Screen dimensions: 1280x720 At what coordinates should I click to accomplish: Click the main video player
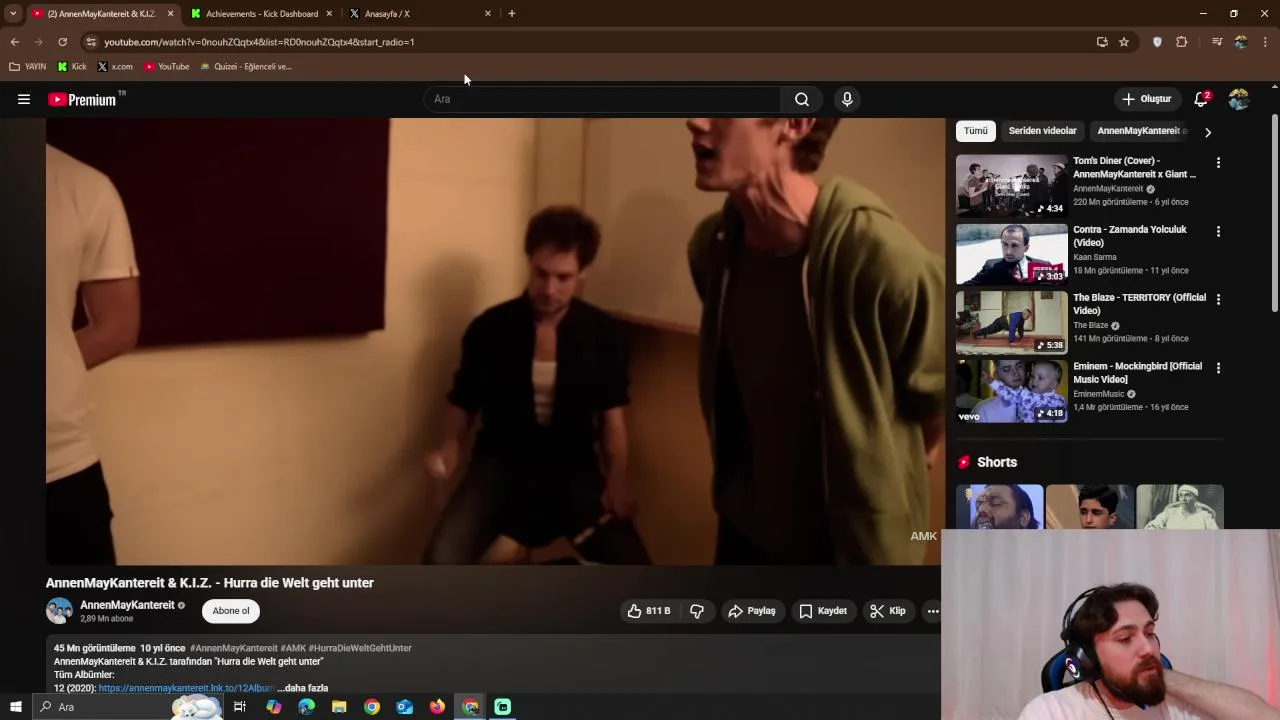[495, 342]
